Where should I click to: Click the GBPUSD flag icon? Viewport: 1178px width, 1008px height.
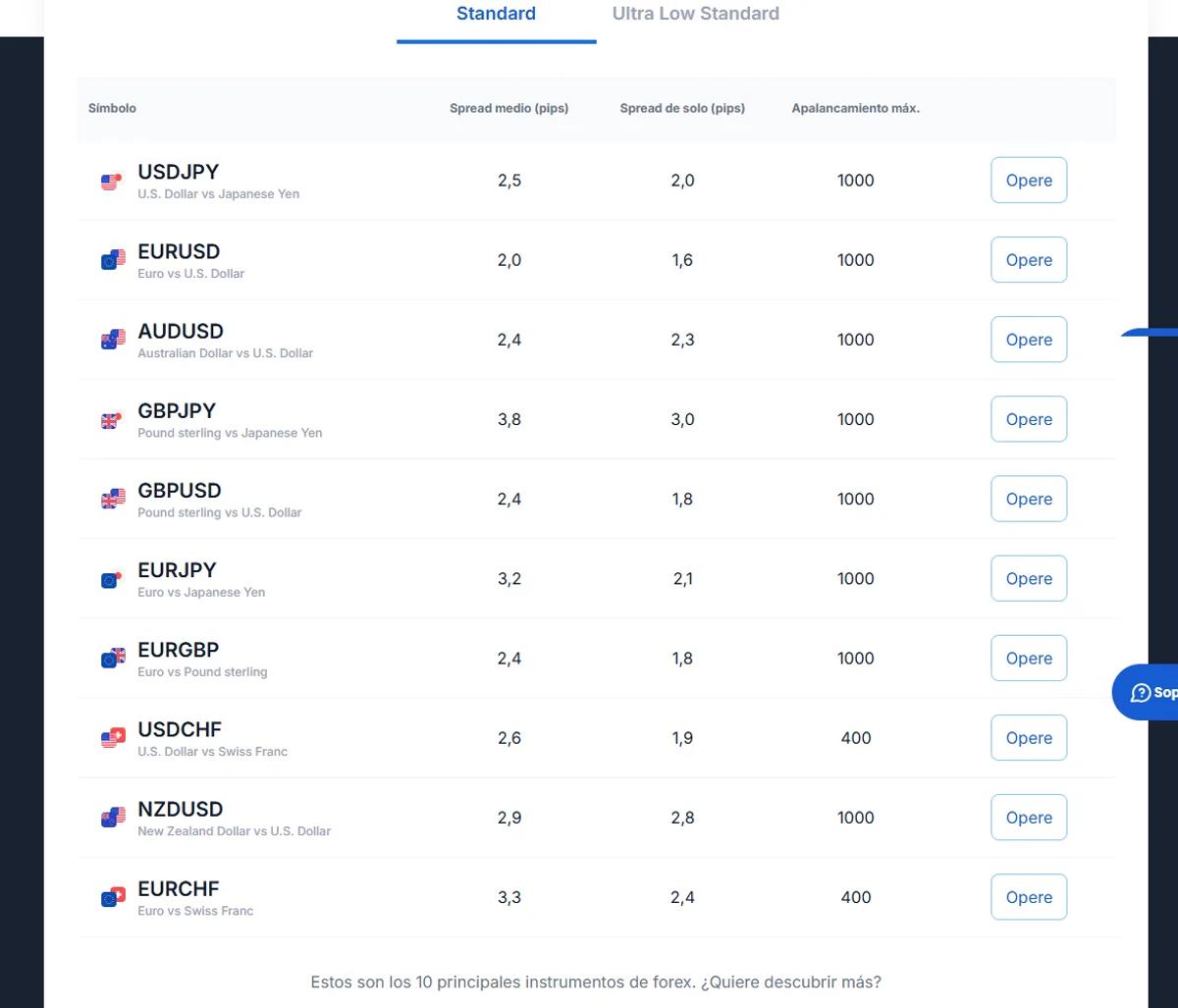pyautogui.click(x=113, y=499)
